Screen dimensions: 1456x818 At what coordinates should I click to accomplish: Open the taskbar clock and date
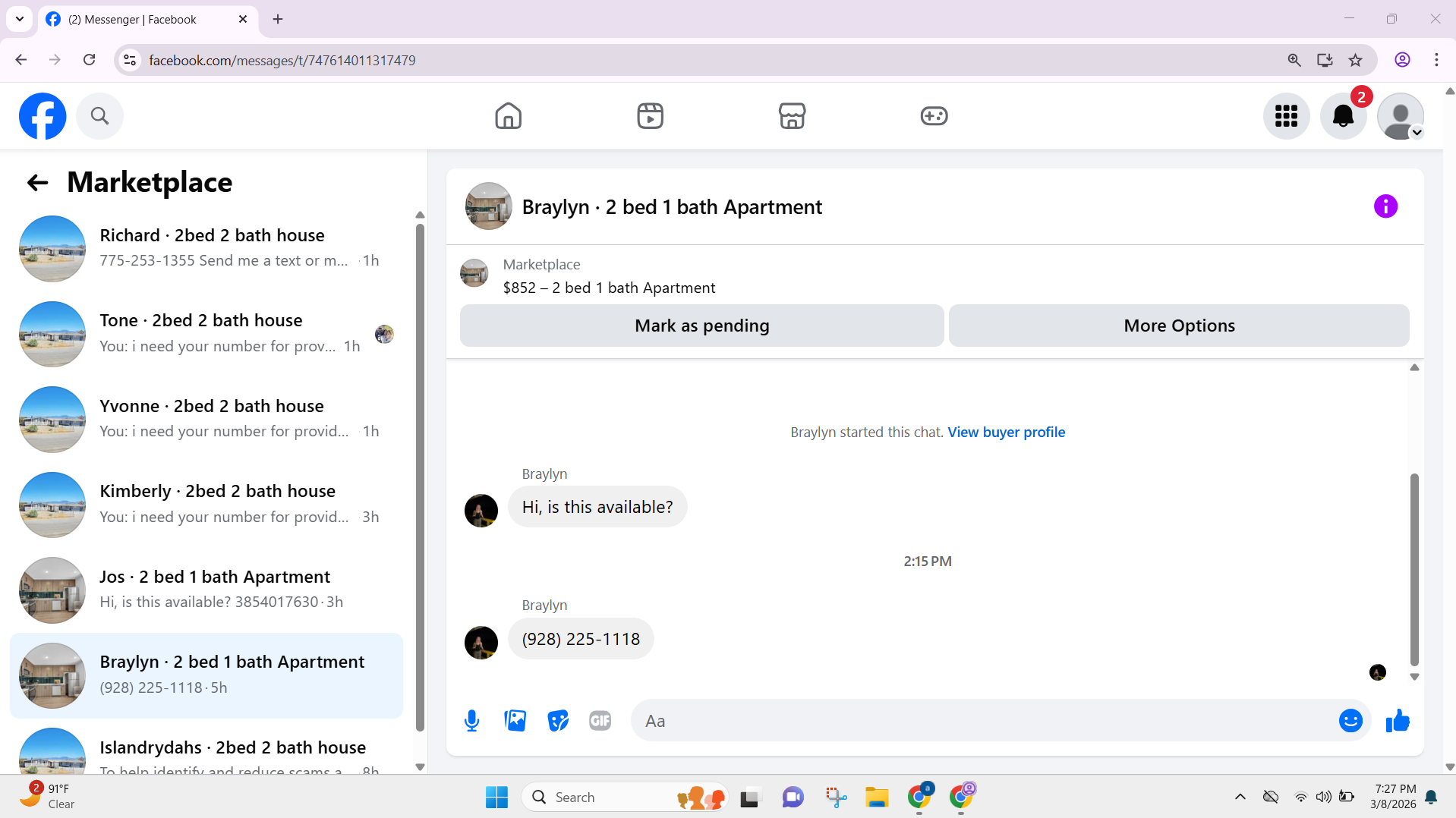1392,797
